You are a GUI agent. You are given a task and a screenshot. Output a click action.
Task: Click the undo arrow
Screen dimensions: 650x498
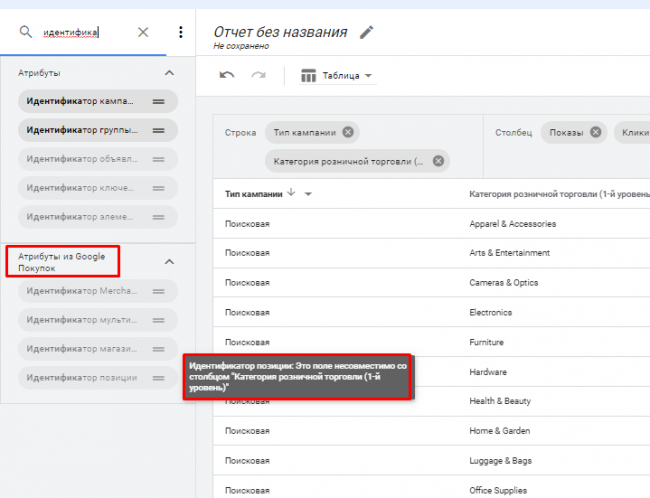(x=227, y=76)
